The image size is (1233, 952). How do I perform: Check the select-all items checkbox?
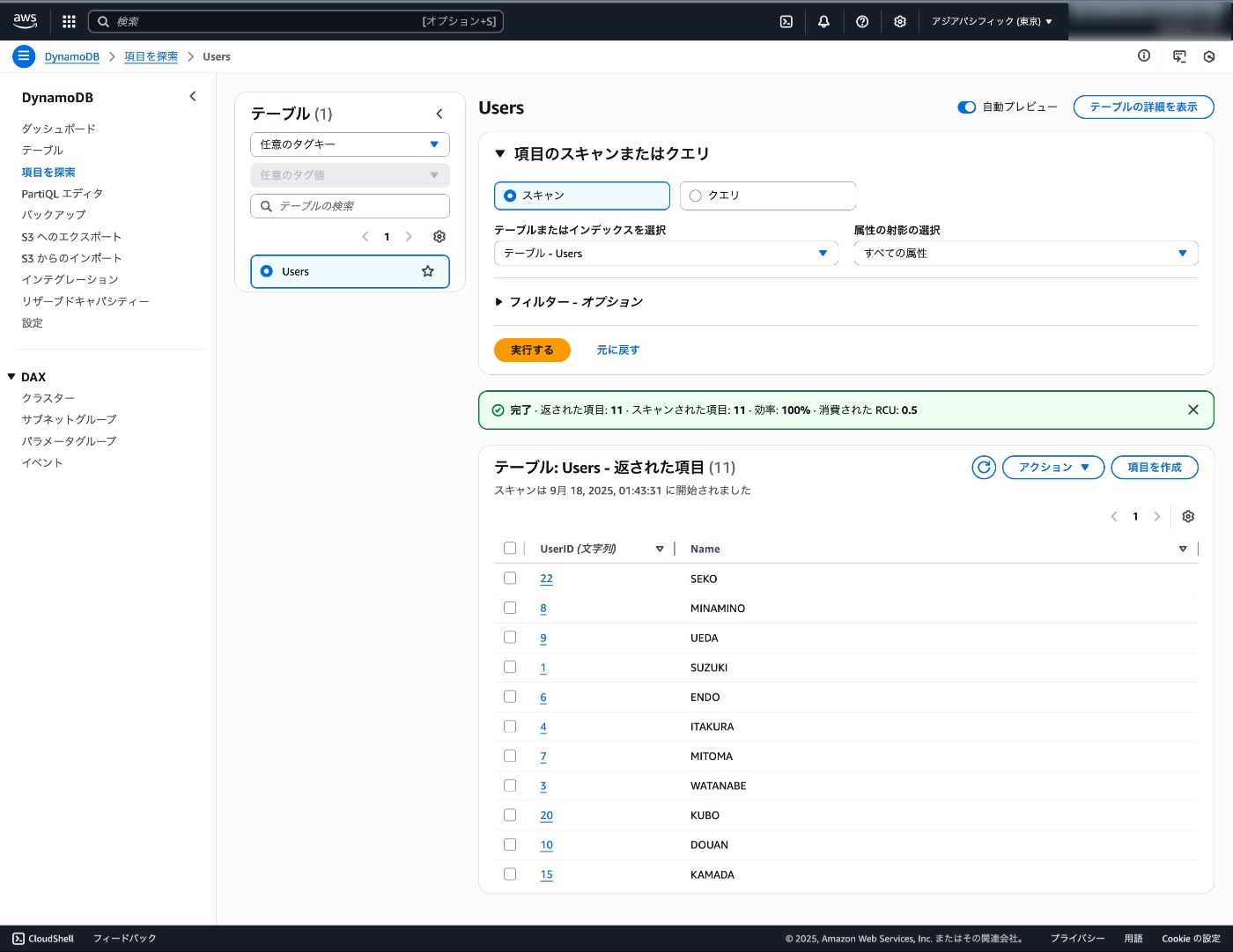tap(510, 548)
